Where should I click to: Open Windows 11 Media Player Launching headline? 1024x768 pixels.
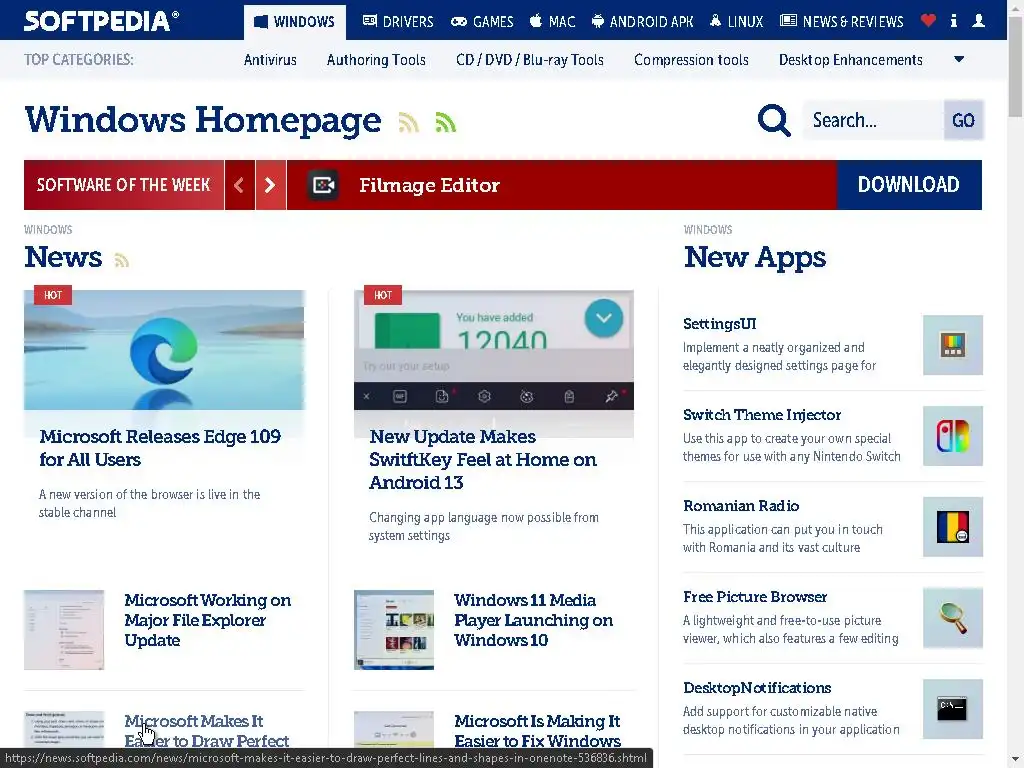(534, 620)
